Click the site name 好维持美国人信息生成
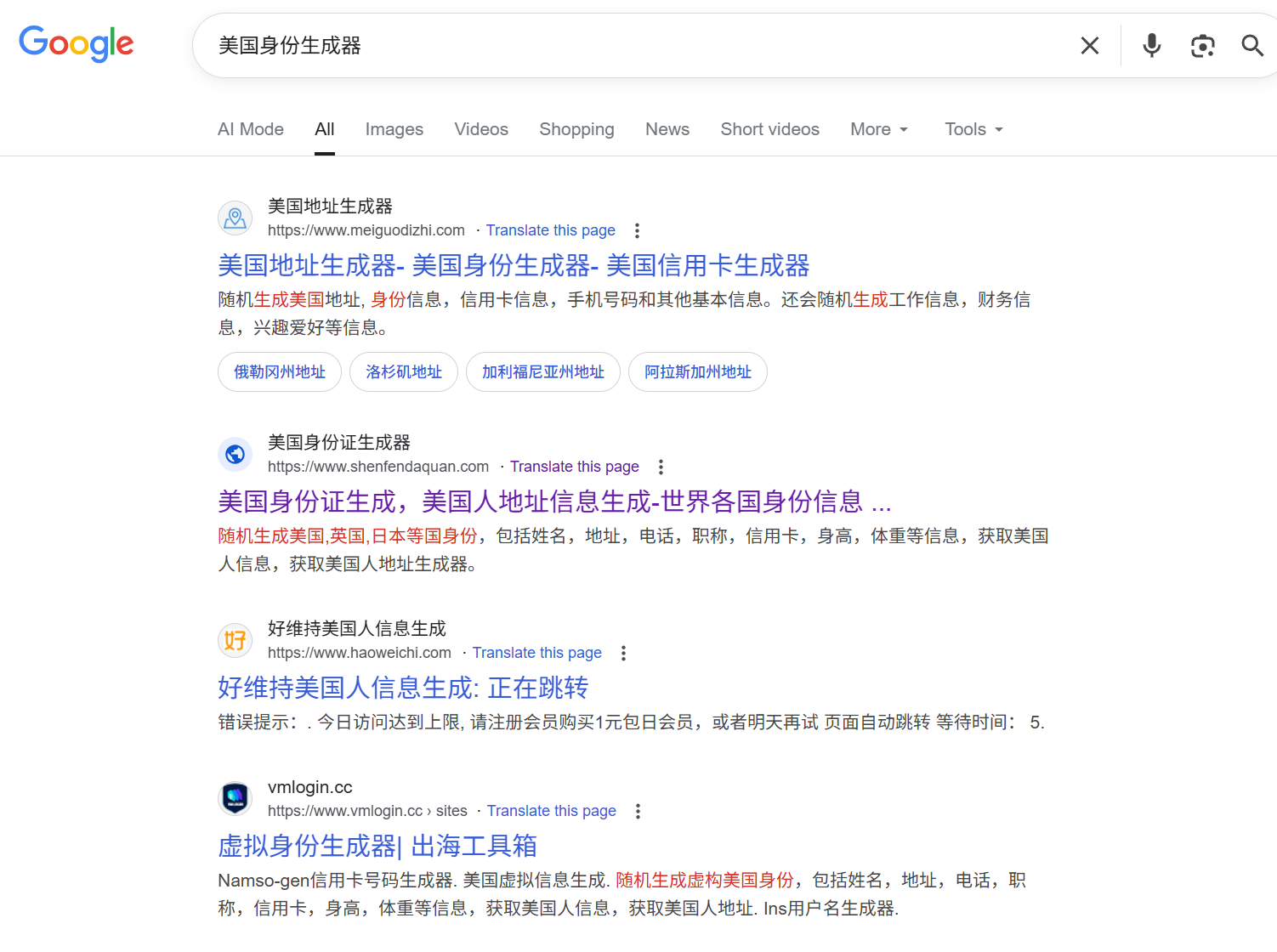 (357, 629)
